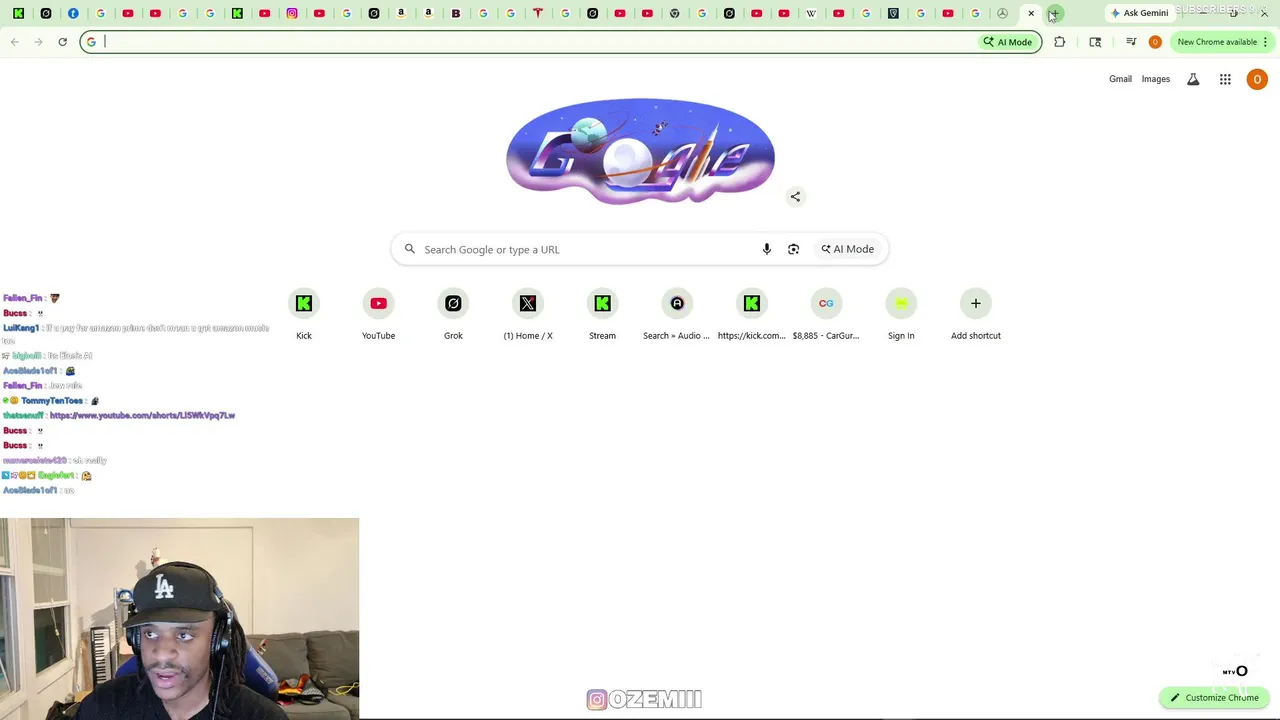Click the Ask Gemini button
This screenshot has height=720, width=1280.
coord(1139,13)
